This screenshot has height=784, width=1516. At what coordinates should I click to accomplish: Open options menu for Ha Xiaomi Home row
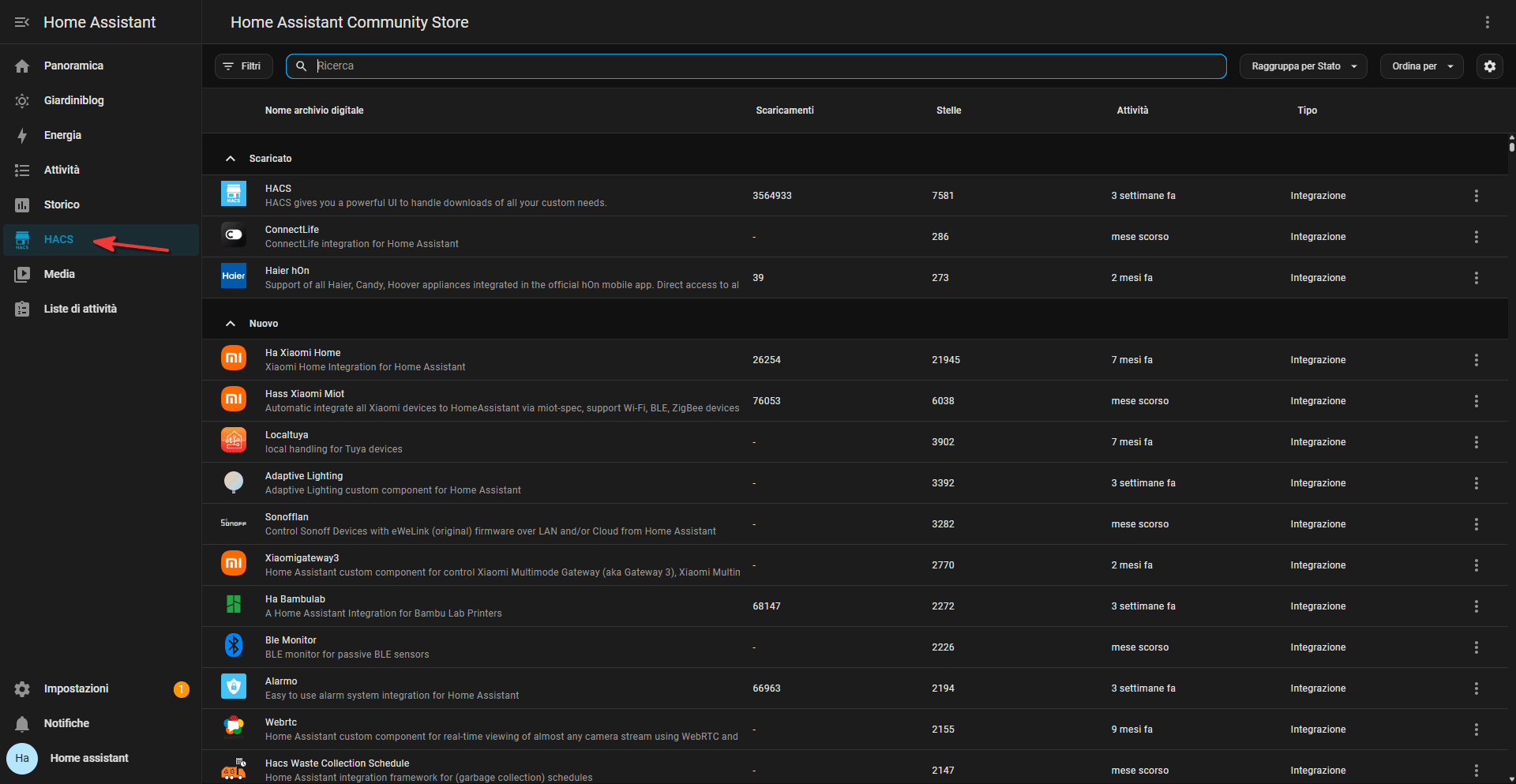[1477, 360]
